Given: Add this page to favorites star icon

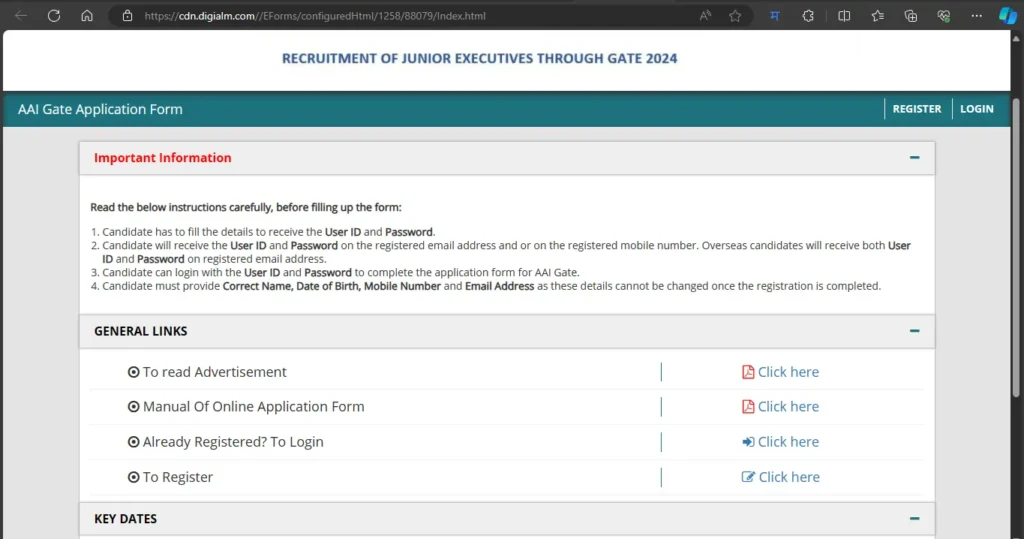Looking at the screenshot, I should [735, 16].
